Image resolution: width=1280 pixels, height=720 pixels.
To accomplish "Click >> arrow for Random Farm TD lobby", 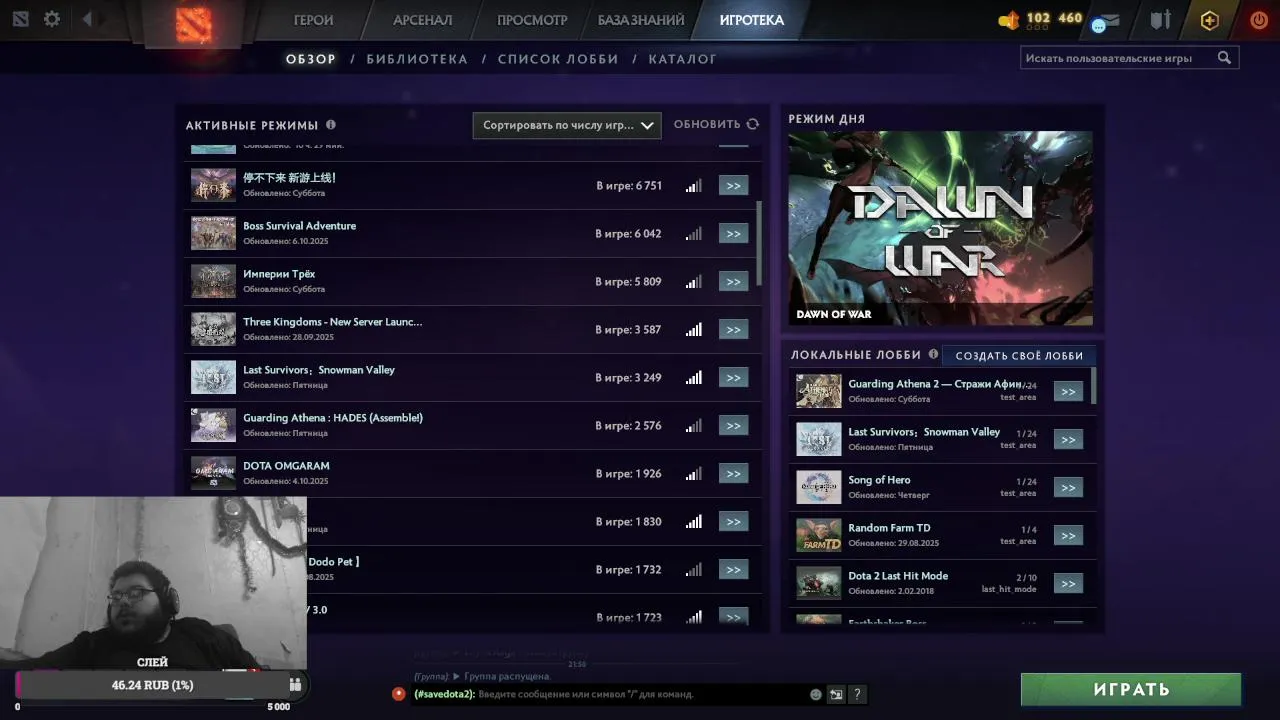I will (1068, 535).
